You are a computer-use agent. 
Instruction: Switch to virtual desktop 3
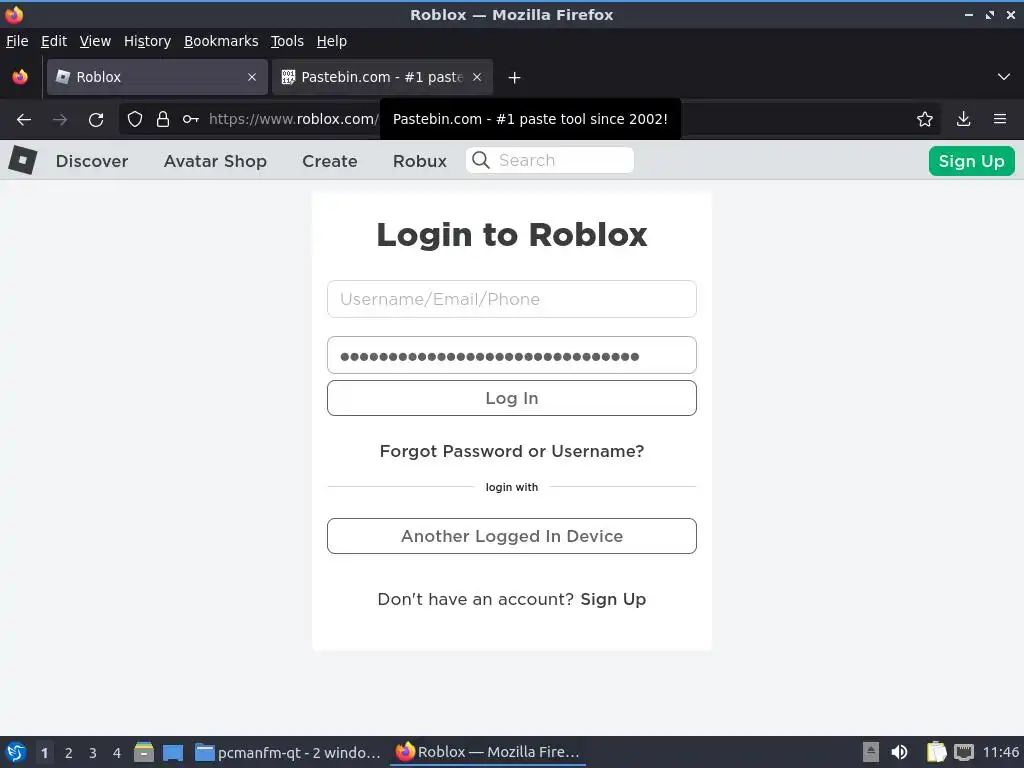click(x=93, y=753)
